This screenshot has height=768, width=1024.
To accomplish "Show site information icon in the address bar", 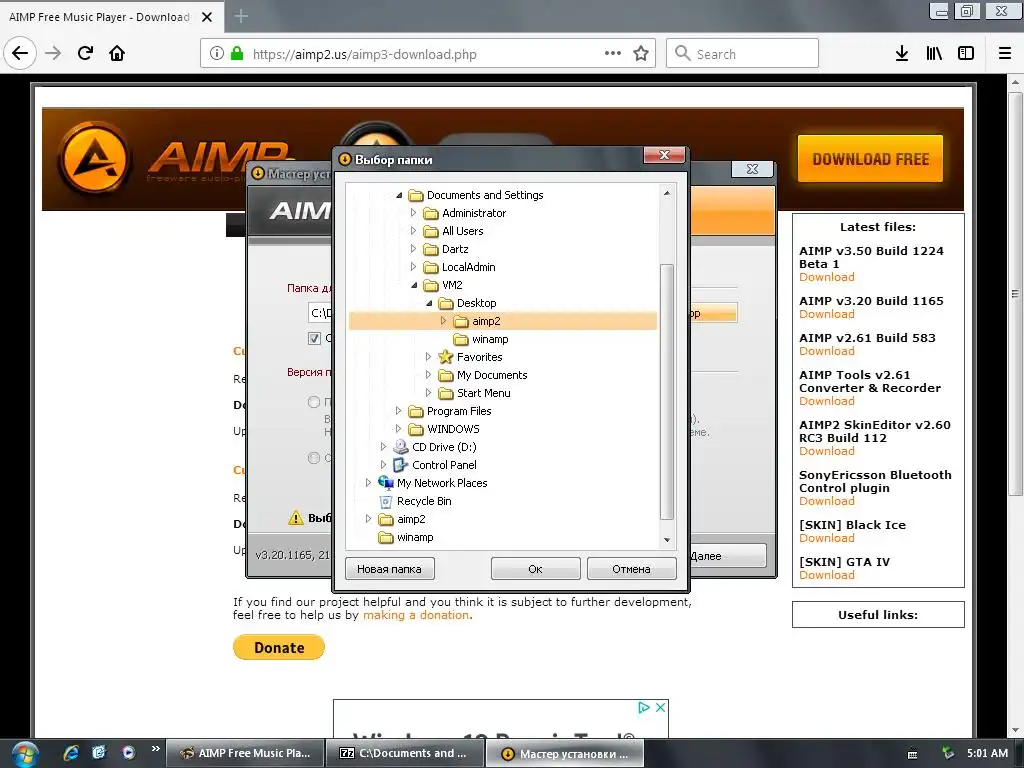I will (x=217, y=54).
